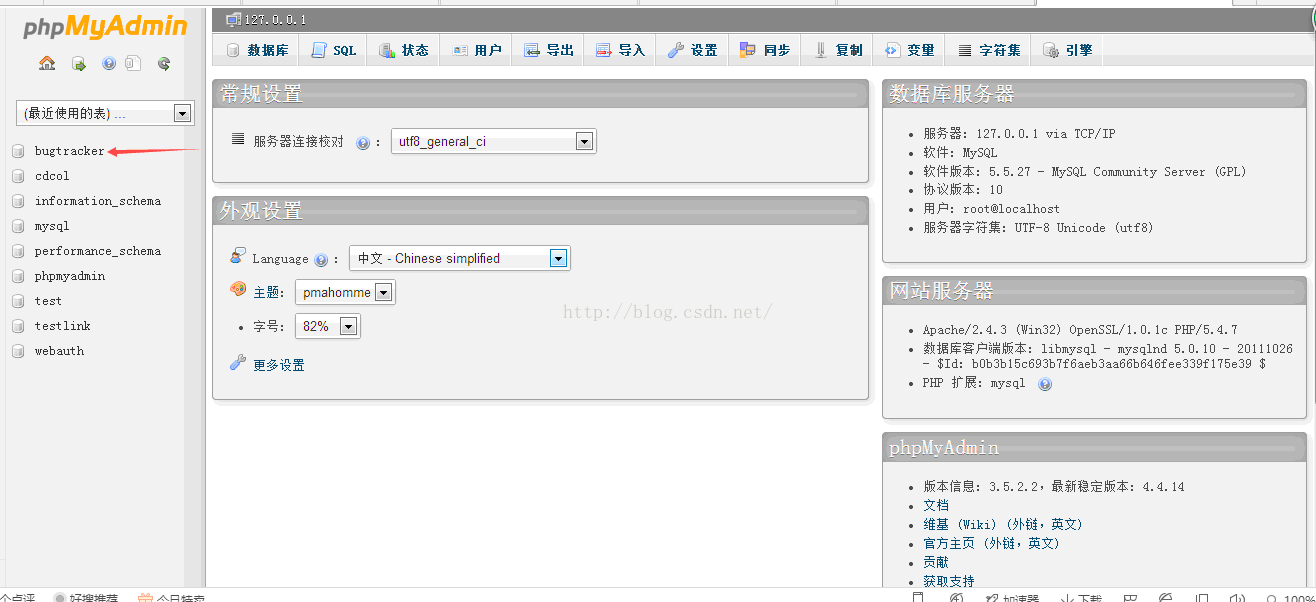The width and height of the screenshot is (1316, 602).
Task: Click the database icon beside mysql
Action: [18, 226]
